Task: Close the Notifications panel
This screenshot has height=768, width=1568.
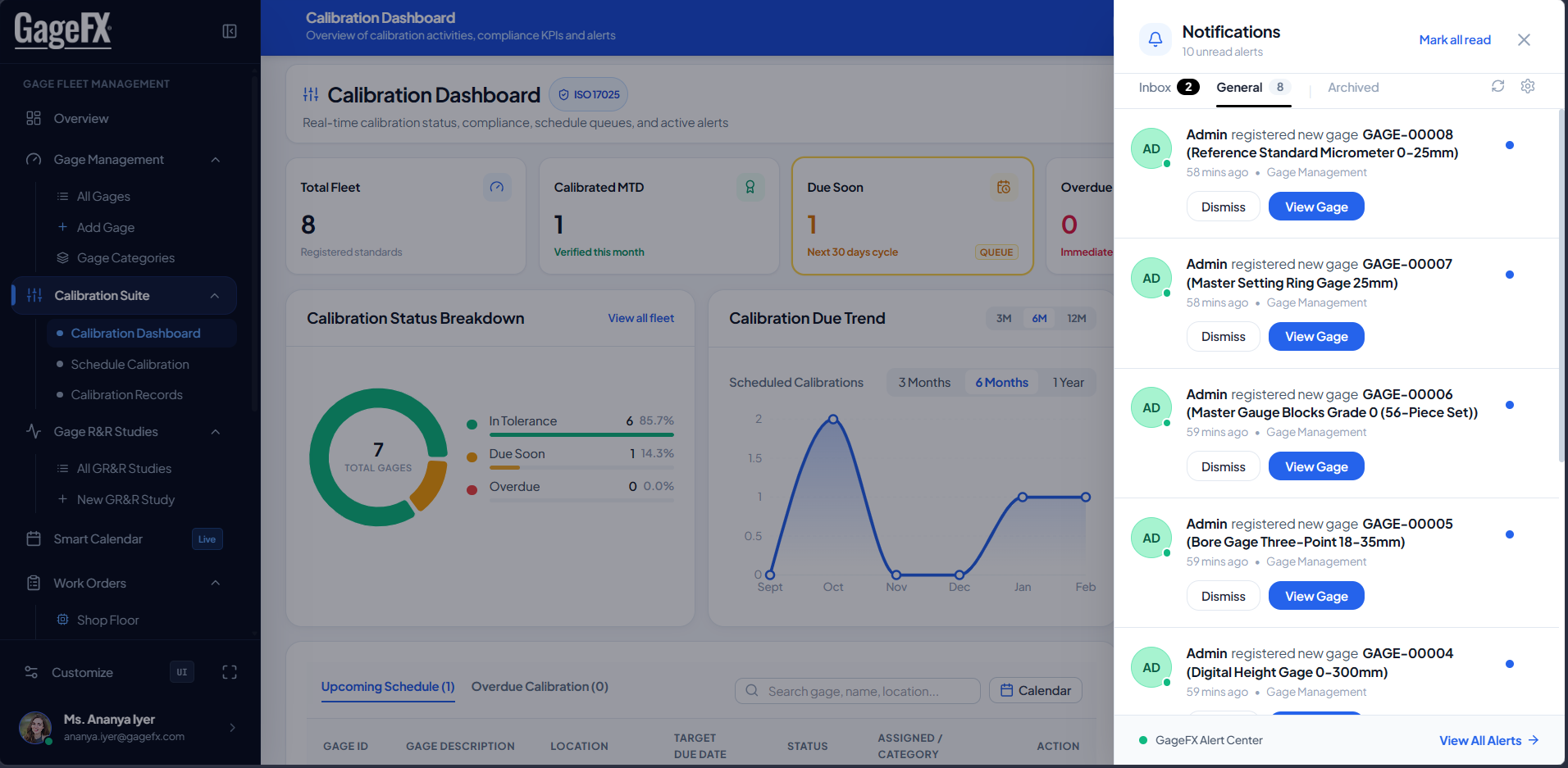Action: [x=1524, y=39]
